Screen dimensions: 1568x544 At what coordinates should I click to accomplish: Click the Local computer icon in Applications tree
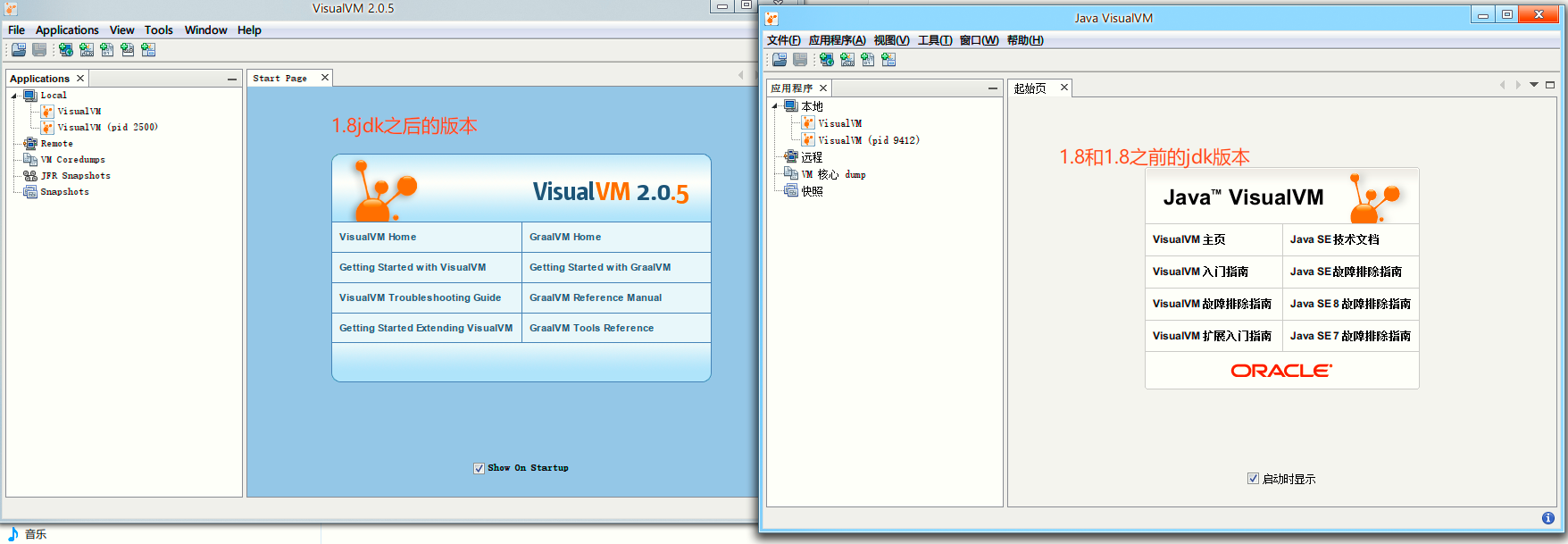pos(30,96)
